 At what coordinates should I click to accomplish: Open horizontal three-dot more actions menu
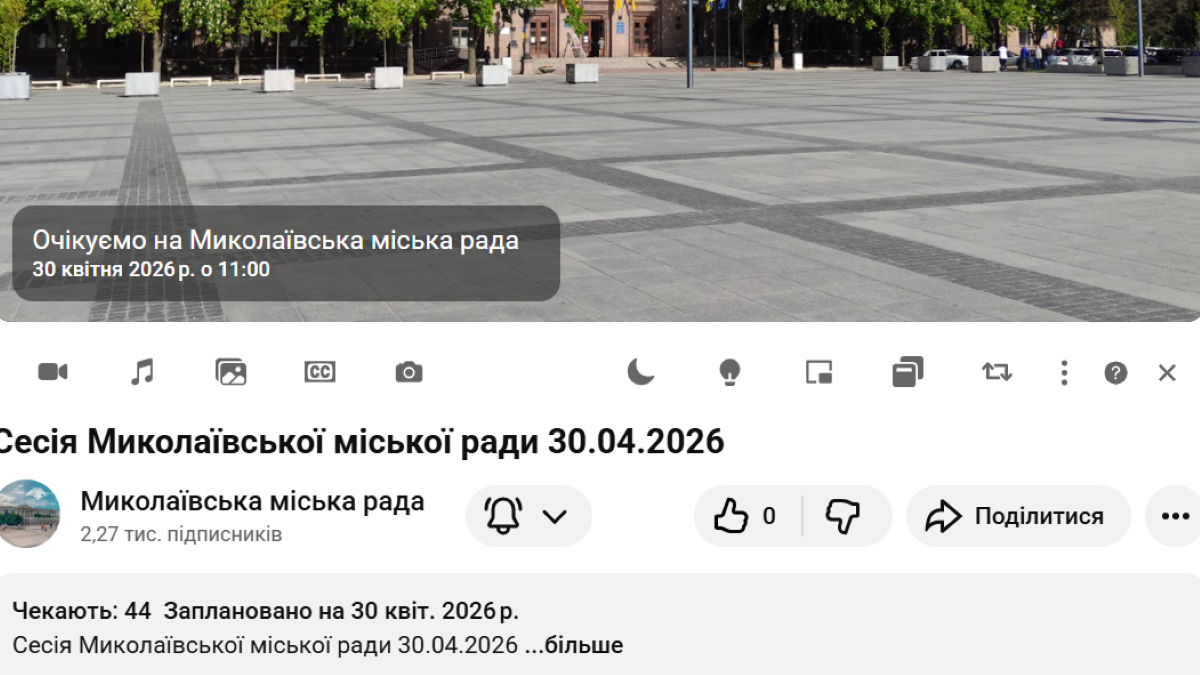click(1174, 516)
